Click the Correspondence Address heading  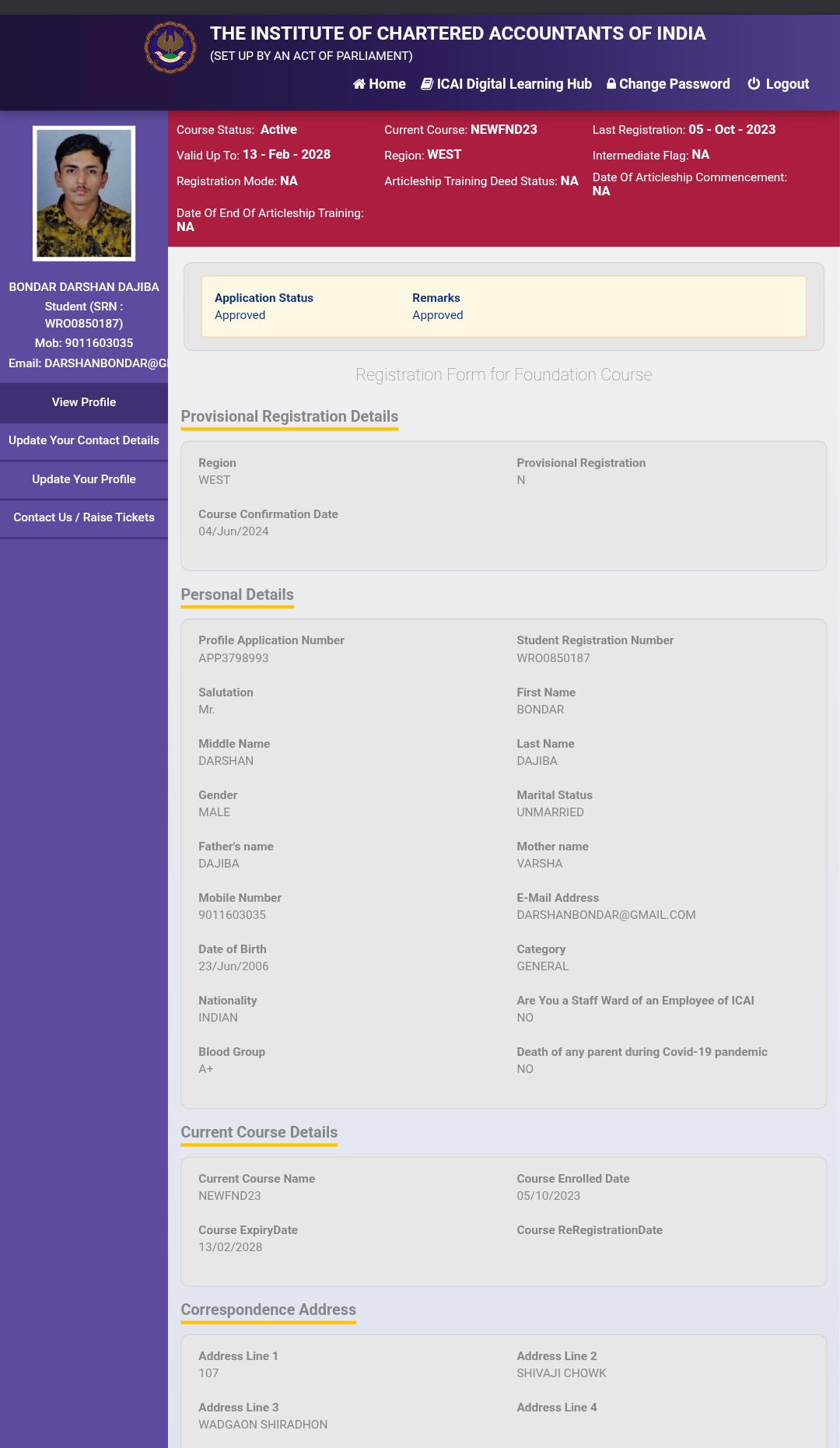pos(268,1310)
